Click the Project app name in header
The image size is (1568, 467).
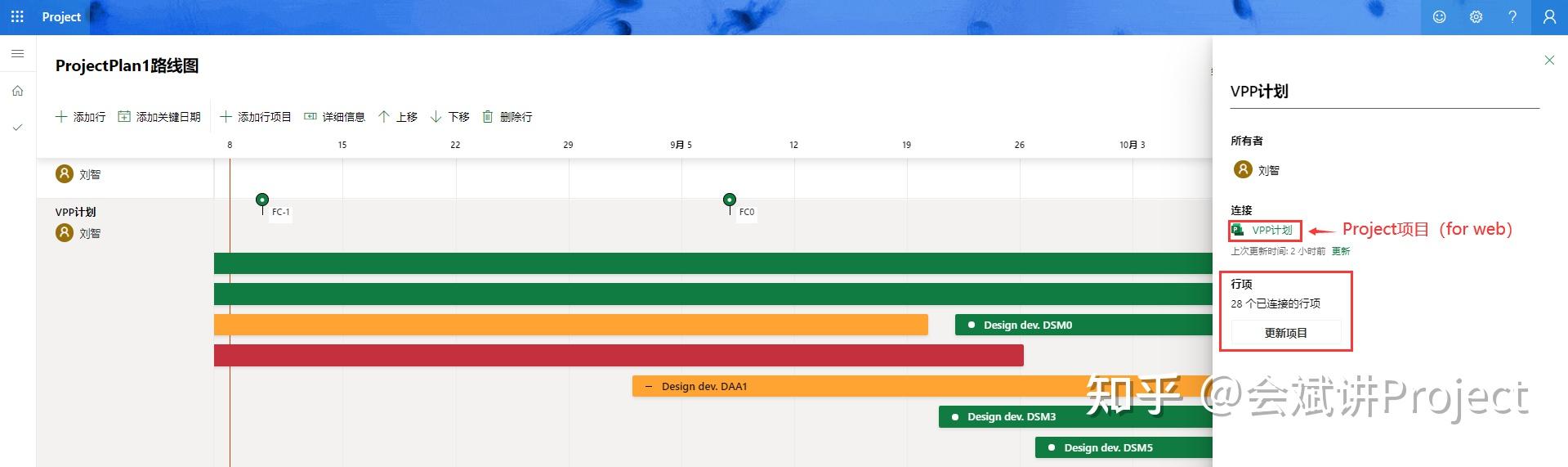pyautogui.click(x=61, y=16)
